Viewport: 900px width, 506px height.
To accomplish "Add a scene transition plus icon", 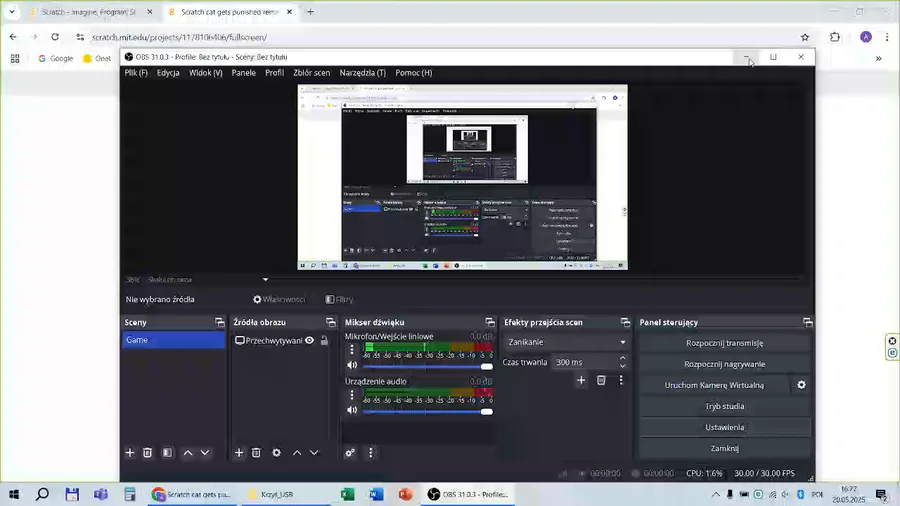I will tap(581, 380).
